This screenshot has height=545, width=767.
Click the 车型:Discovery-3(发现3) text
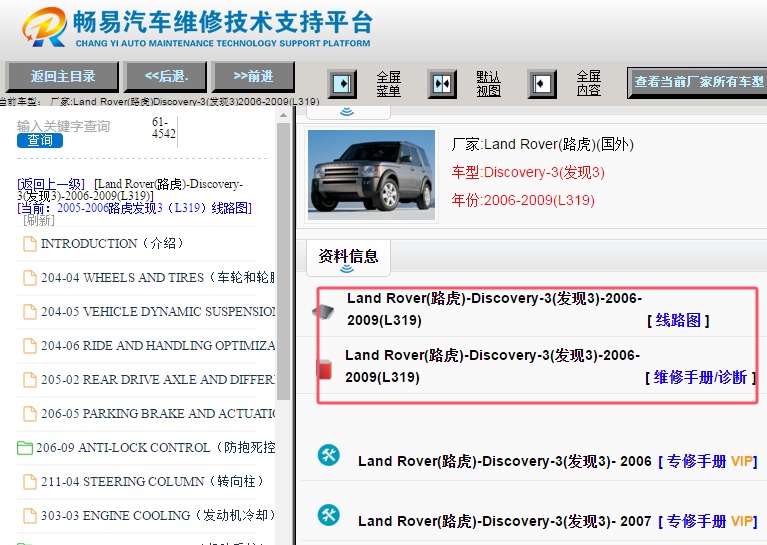tap(528, 172)
